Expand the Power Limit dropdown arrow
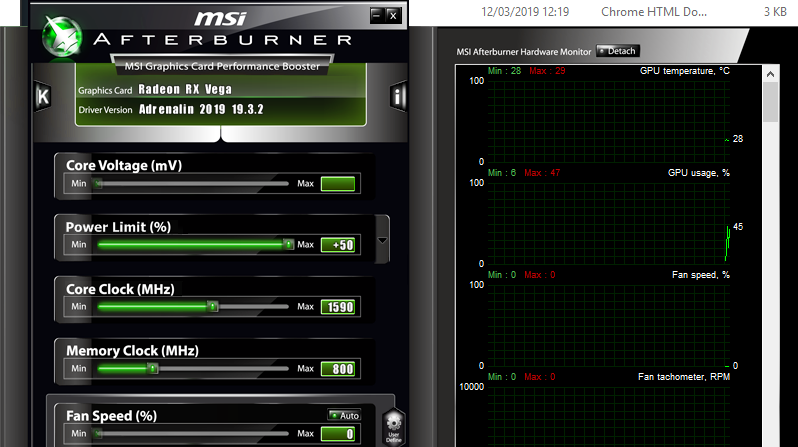 [382, 240]
